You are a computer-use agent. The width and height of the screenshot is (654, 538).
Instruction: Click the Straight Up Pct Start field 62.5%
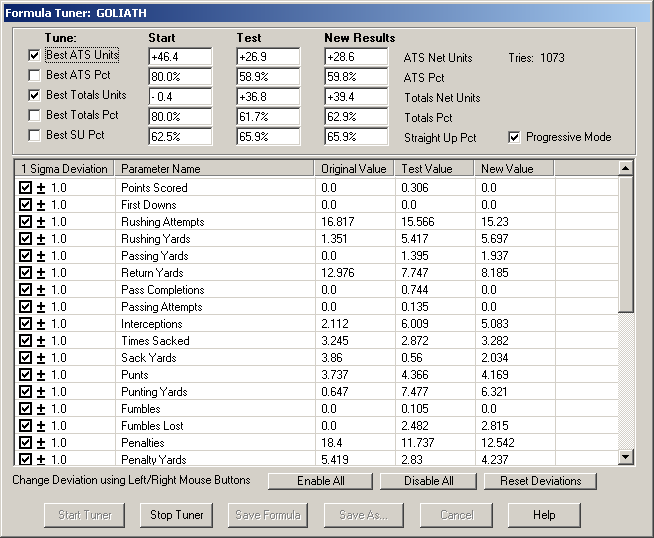(180, 137)
